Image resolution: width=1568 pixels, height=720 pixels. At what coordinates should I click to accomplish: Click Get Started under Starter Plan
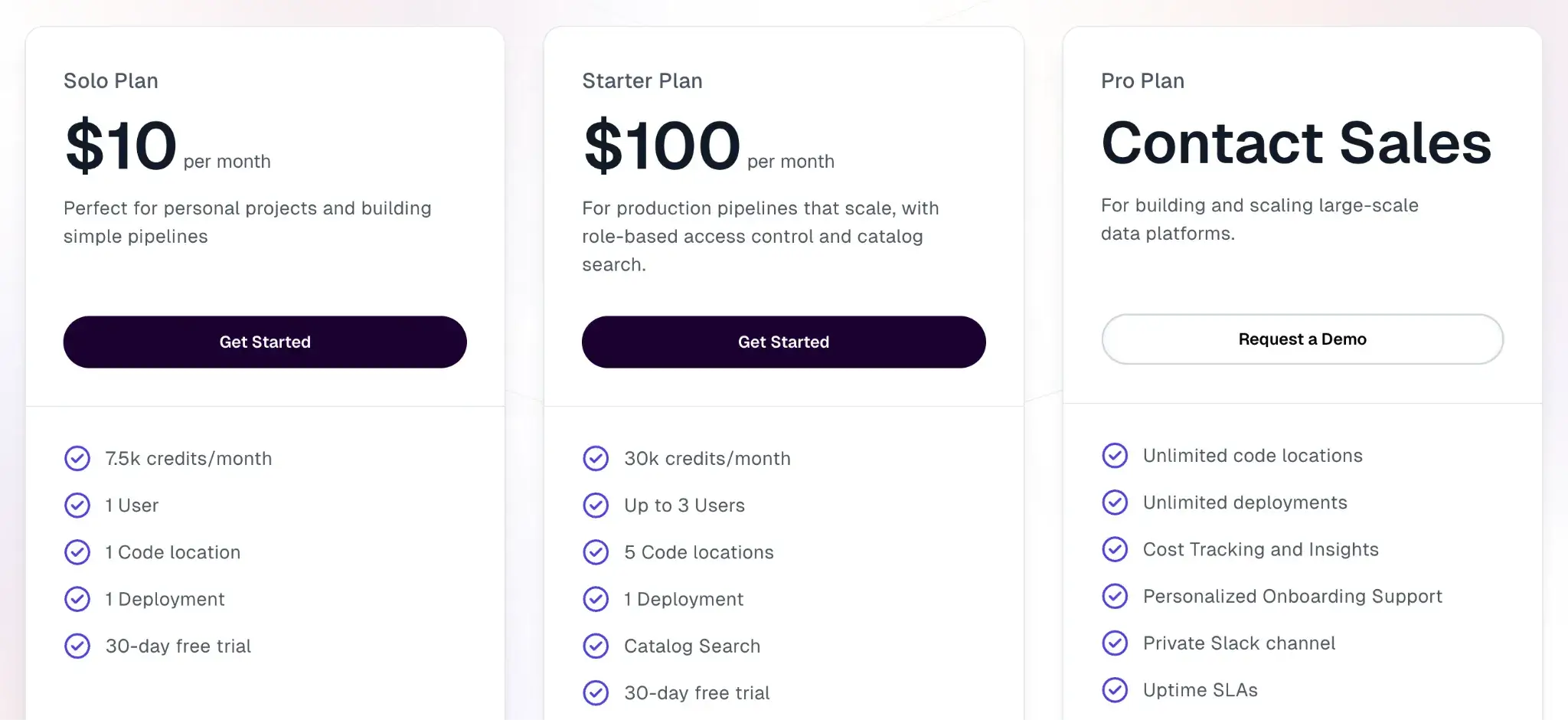[783, 342]
